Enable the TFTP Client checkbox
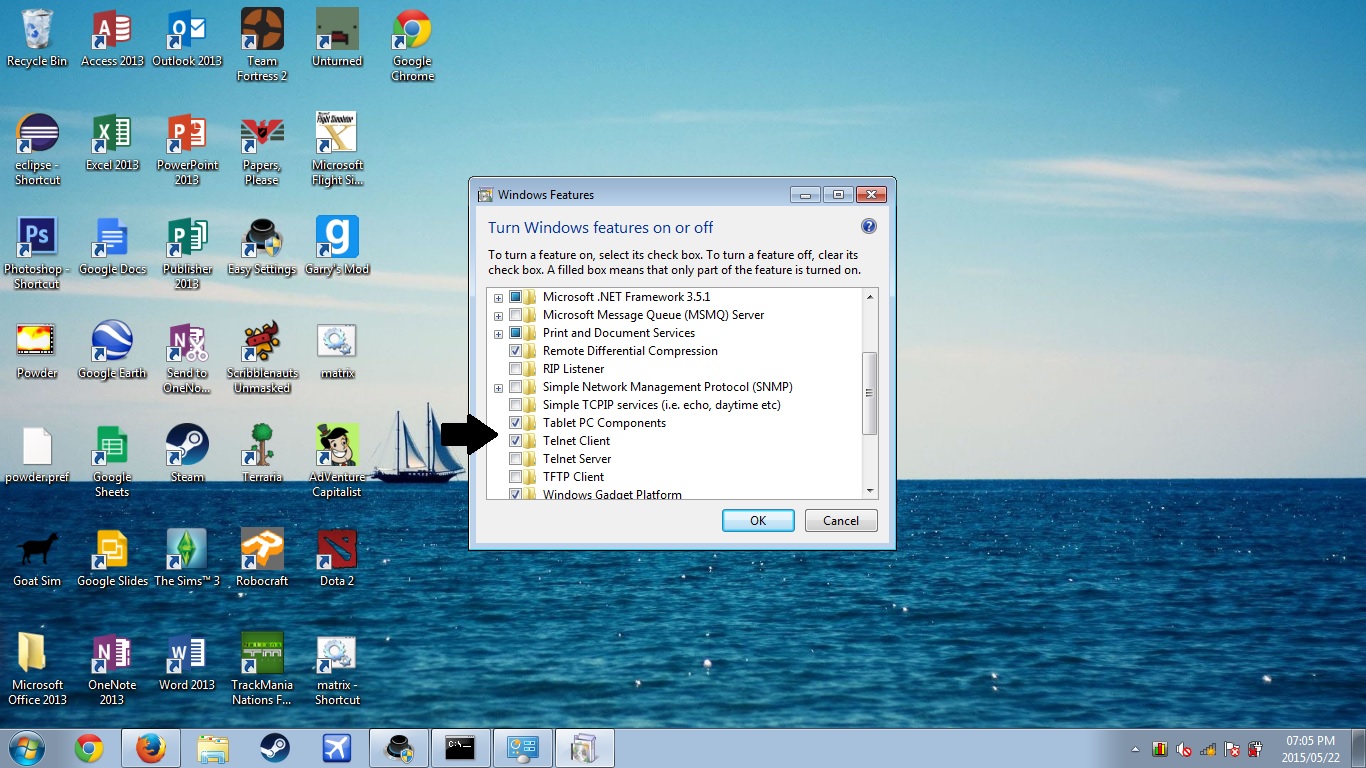Image resolution: width=1366 pixels, height=768 pixels. tap(516, 477)
